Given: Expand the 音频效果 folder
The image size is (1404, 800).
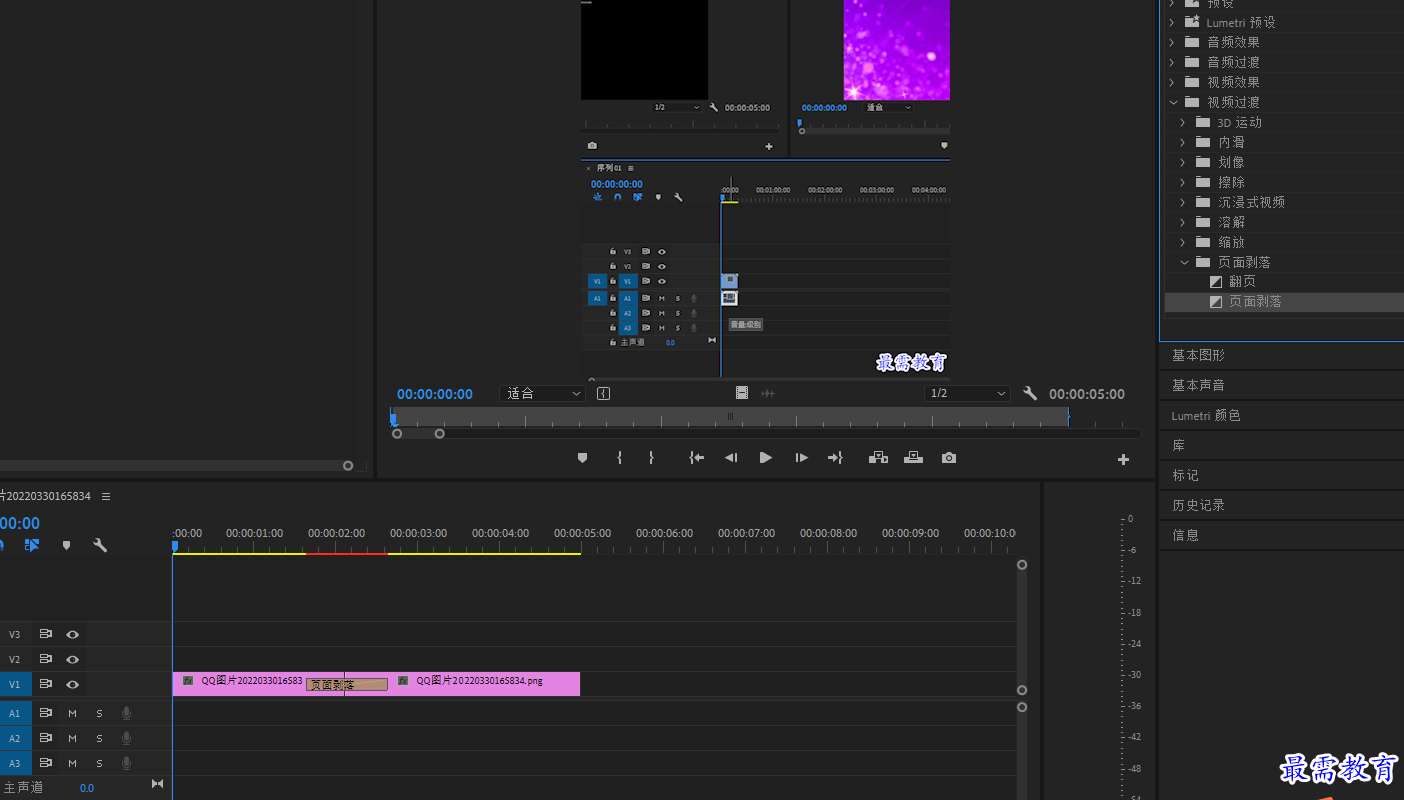Looking at the screenshot, I should point(1172,42).
